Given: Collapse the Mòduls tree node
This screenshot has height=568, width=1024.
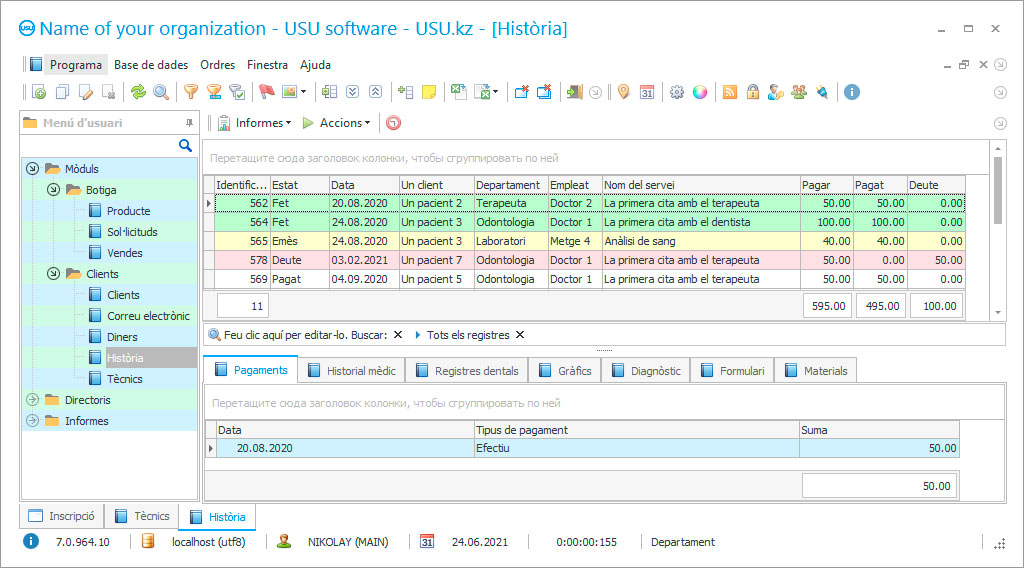Looking at the screenshot, I should (x=32, y=169).
